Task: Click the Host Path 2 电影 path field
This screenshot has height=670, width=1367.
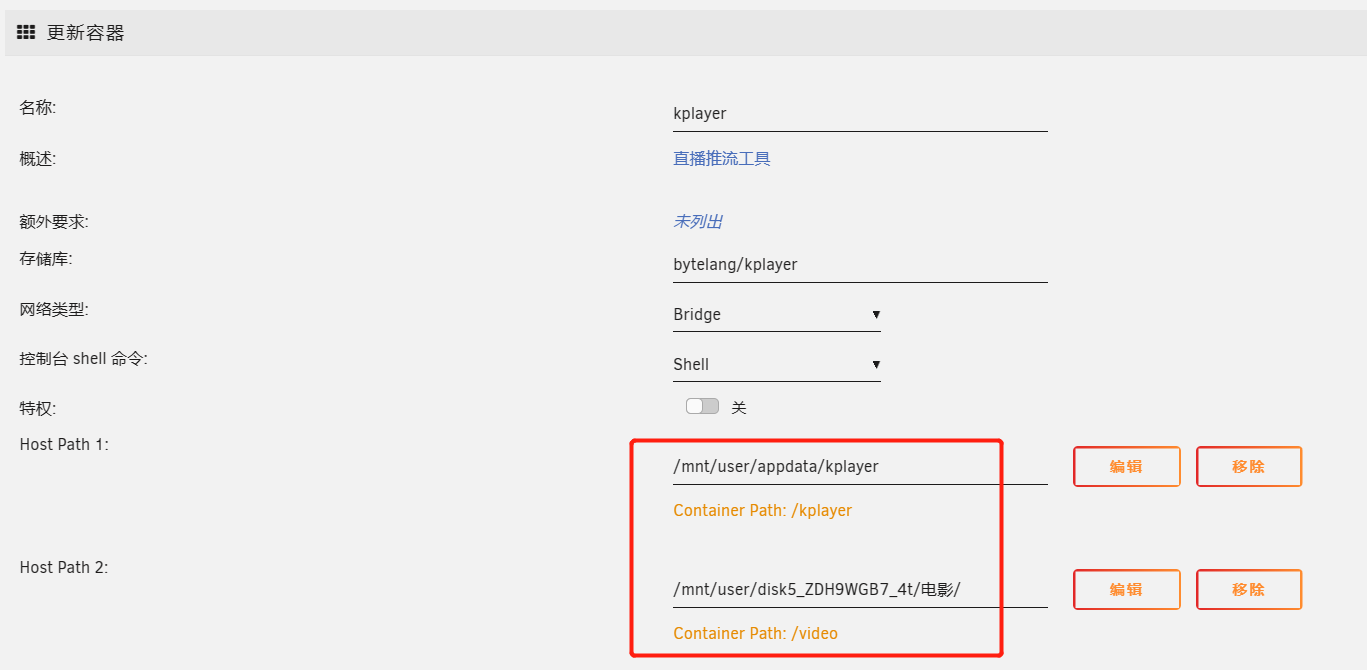Action: pos(859,589)
